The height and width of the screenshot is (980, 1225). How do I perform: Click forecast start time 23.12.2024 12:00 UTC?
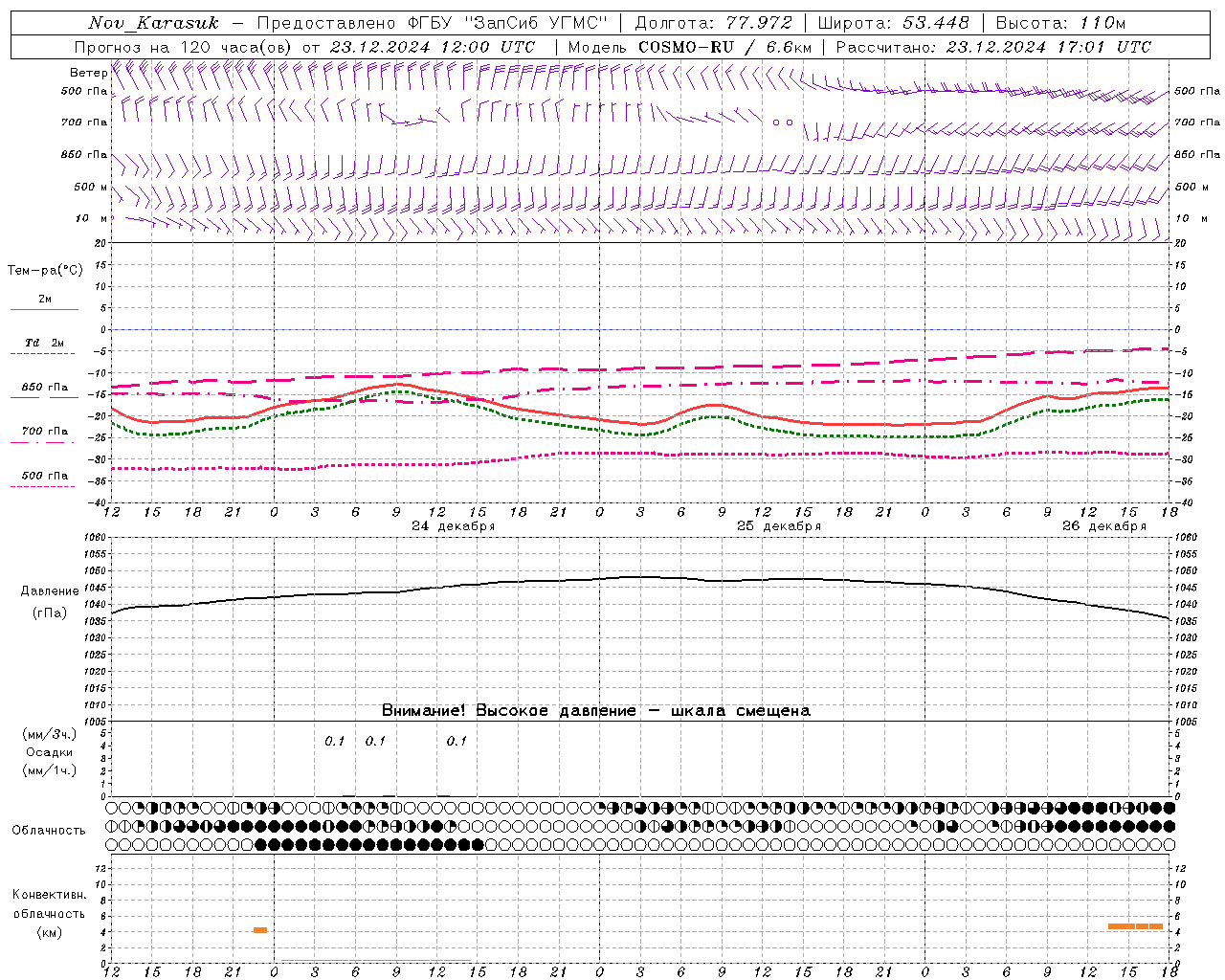coord(433,47)
